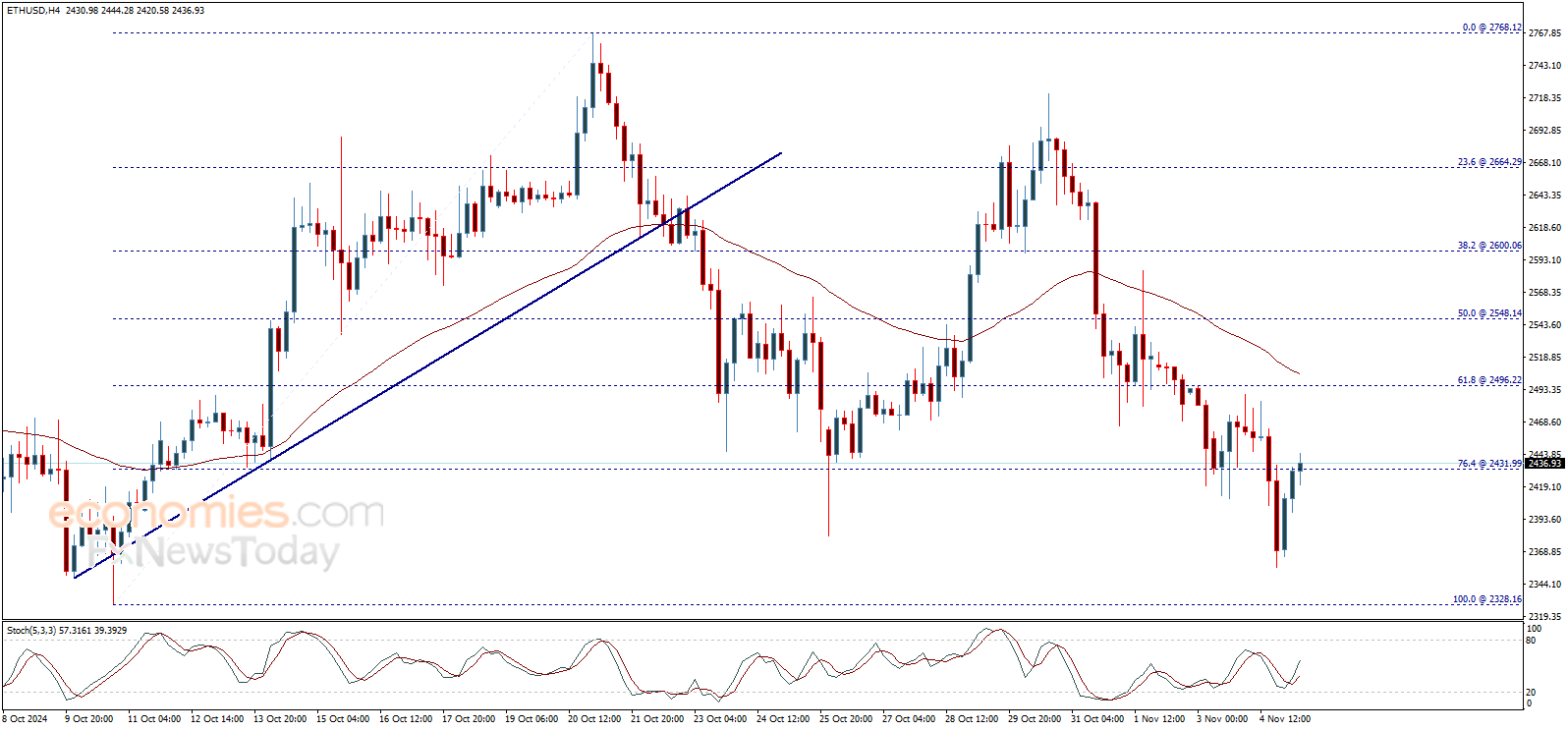This screenshot has height=730, width=1568.
Task: Click the 2643.35 price axis value
Action: [x=1544, y=196]
